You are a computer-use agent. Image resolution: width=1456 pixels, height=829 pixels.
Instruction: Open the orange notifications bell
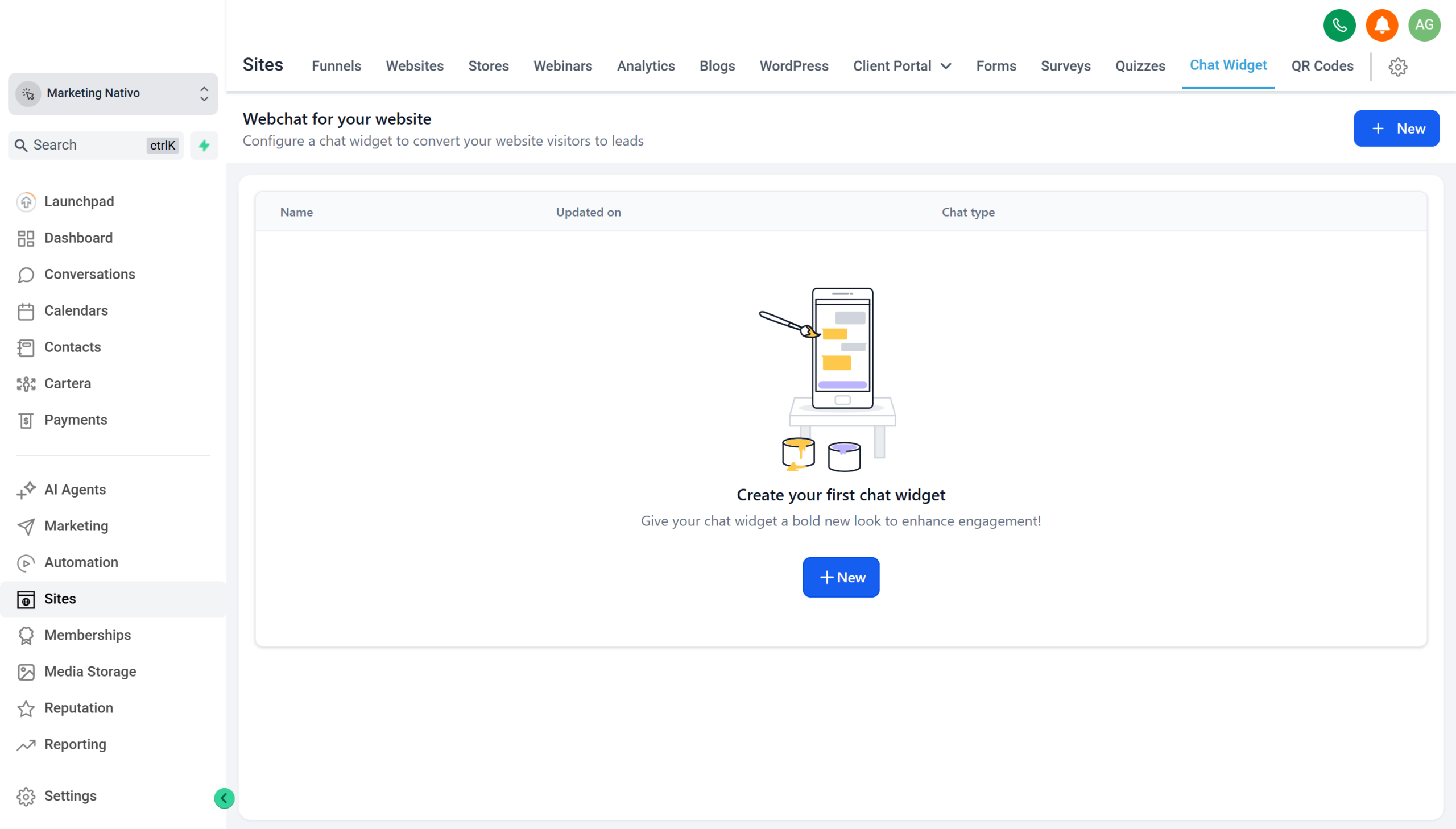[1381, 25]
